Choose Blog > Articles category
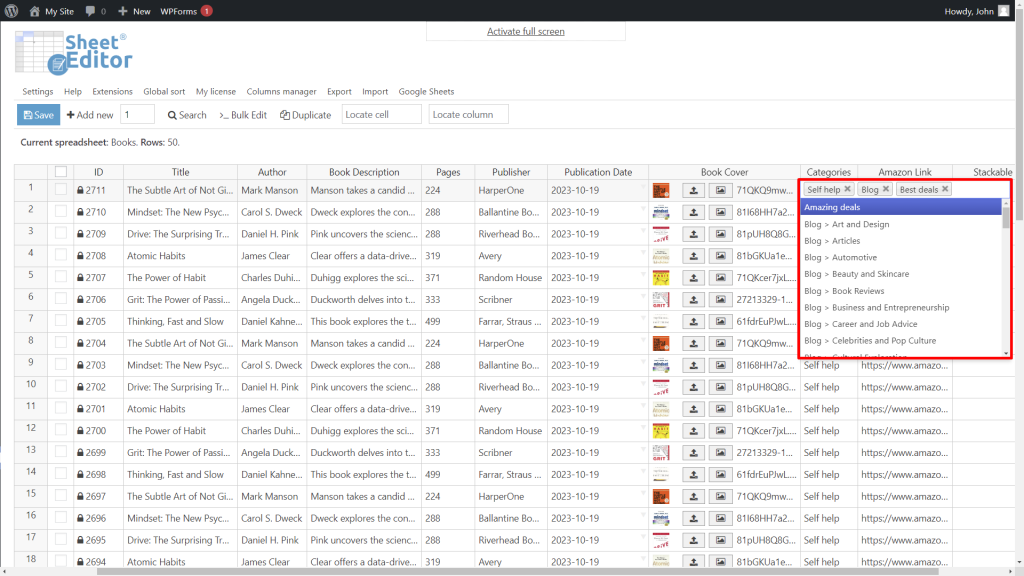The width and height of the screenshot is (1024, 576). tap(901, 241)
